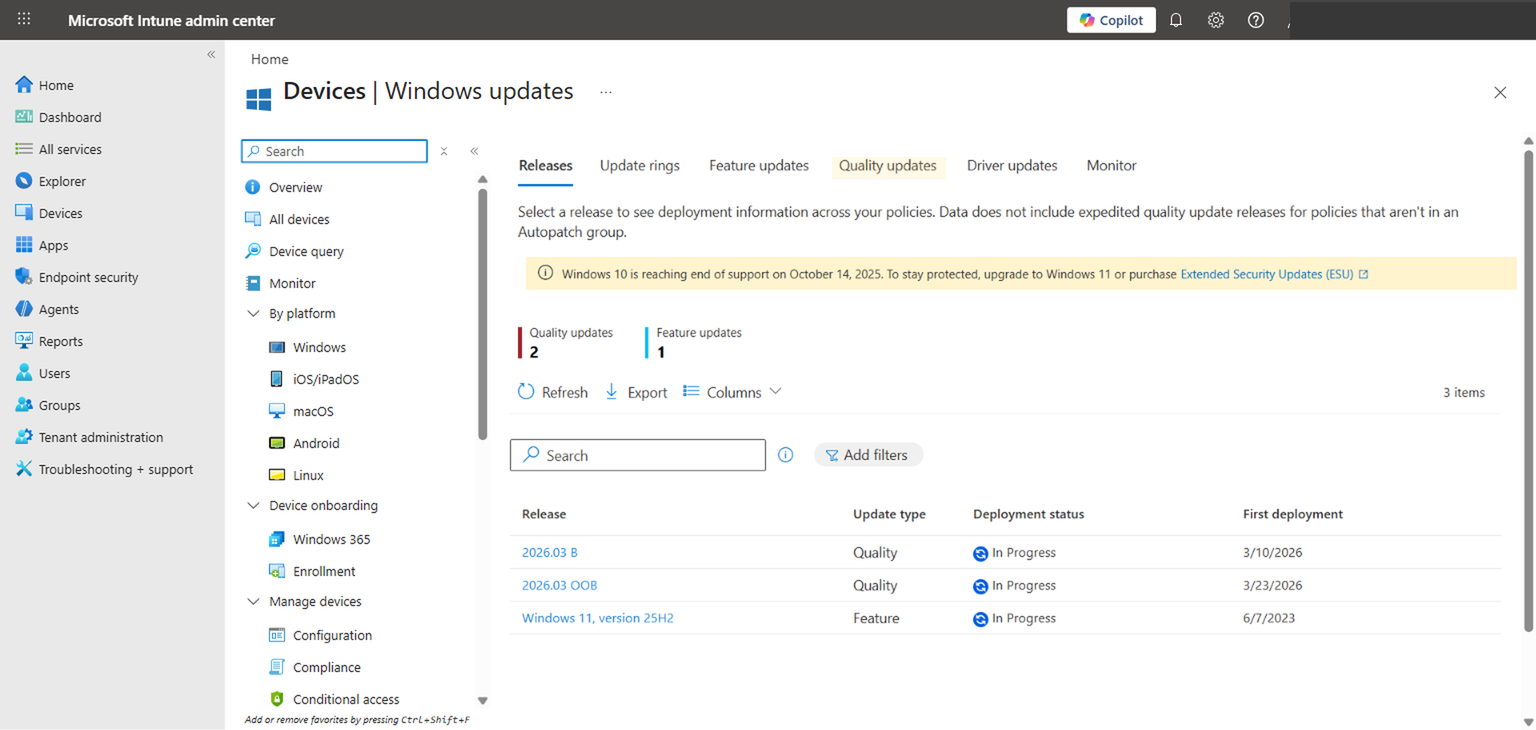This screenshot has height=730, width=1536.
Task: Open the help icon
Action: pyautogui.click(x=1255, y=19)
